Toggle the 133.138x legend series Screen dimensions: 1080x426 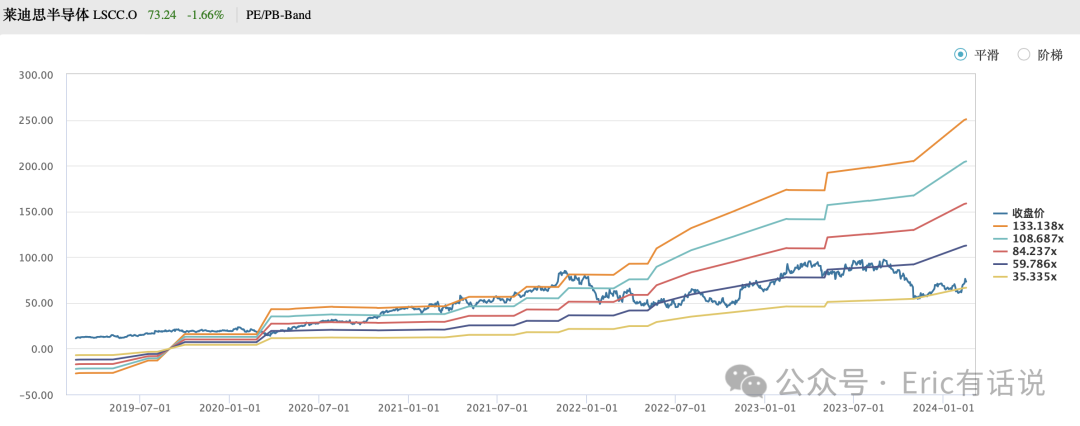[x=1028, y=226]
